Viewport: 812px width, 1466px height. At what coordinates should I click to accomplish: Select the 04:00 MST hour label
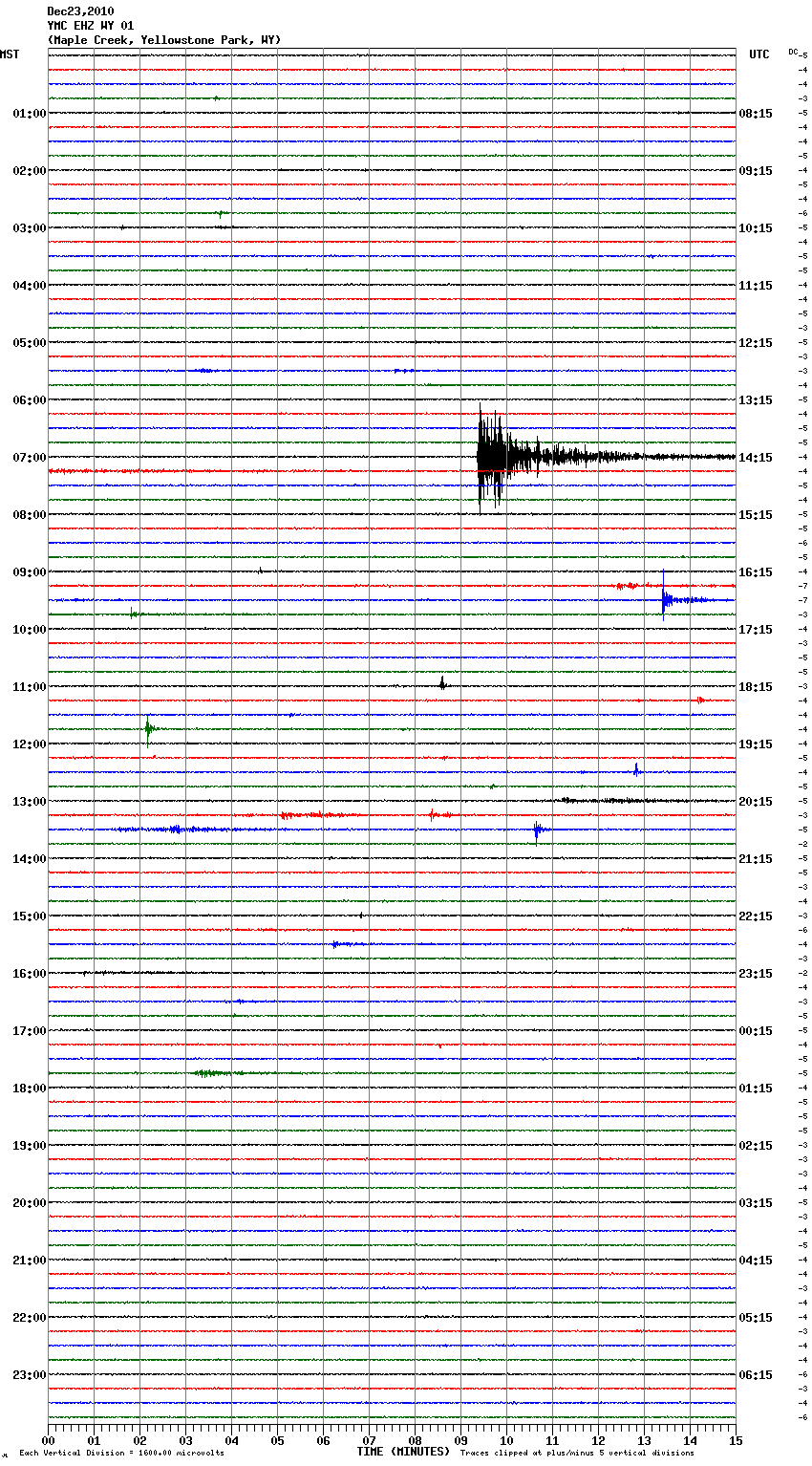(x=29, y=286)
